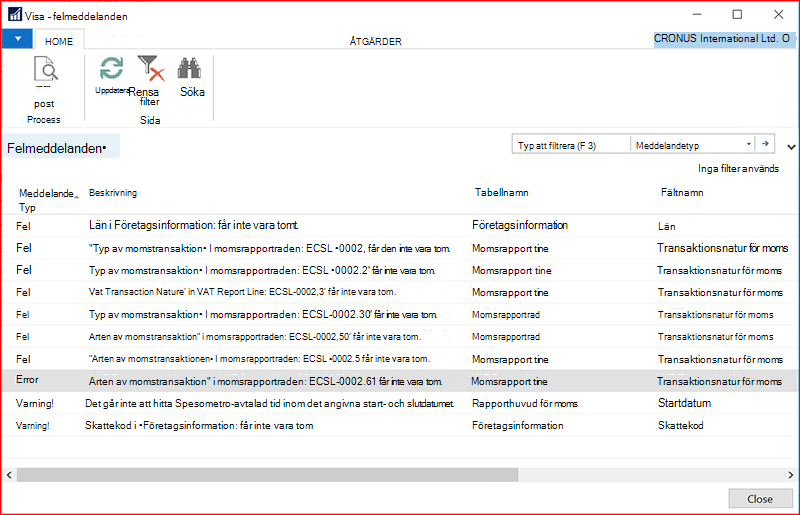800x515 pixels.
Task: Click the 'Startdatum' field name cell
Action: pos(684,403)
